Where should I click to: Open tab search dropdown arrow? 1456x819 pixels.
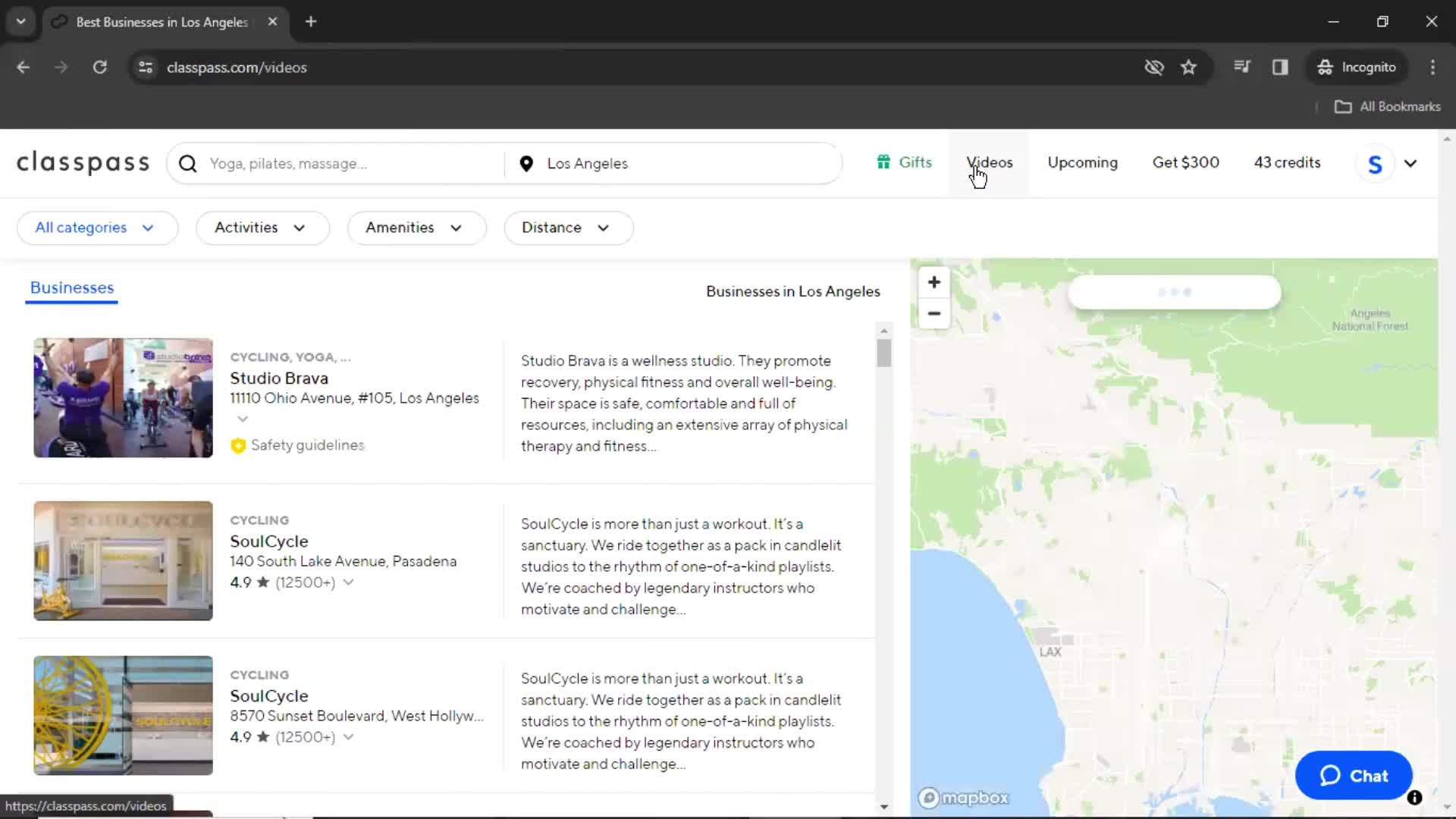pos(20,22)
